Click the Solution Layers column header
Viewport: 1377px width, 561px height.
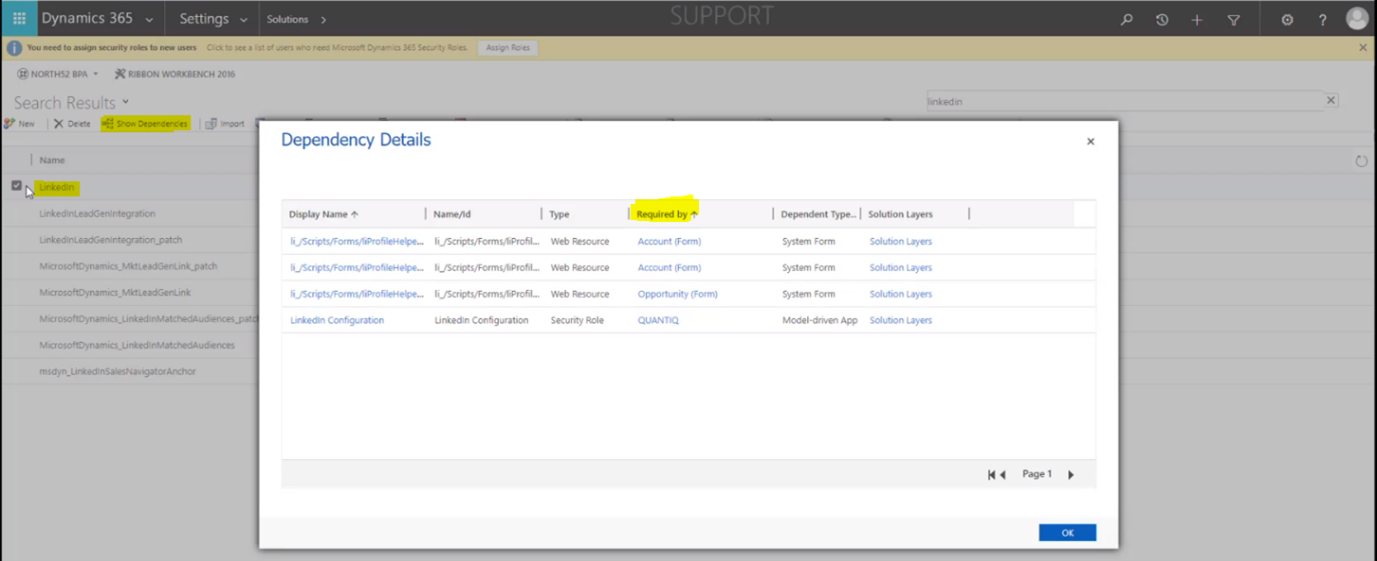point(900,214)
